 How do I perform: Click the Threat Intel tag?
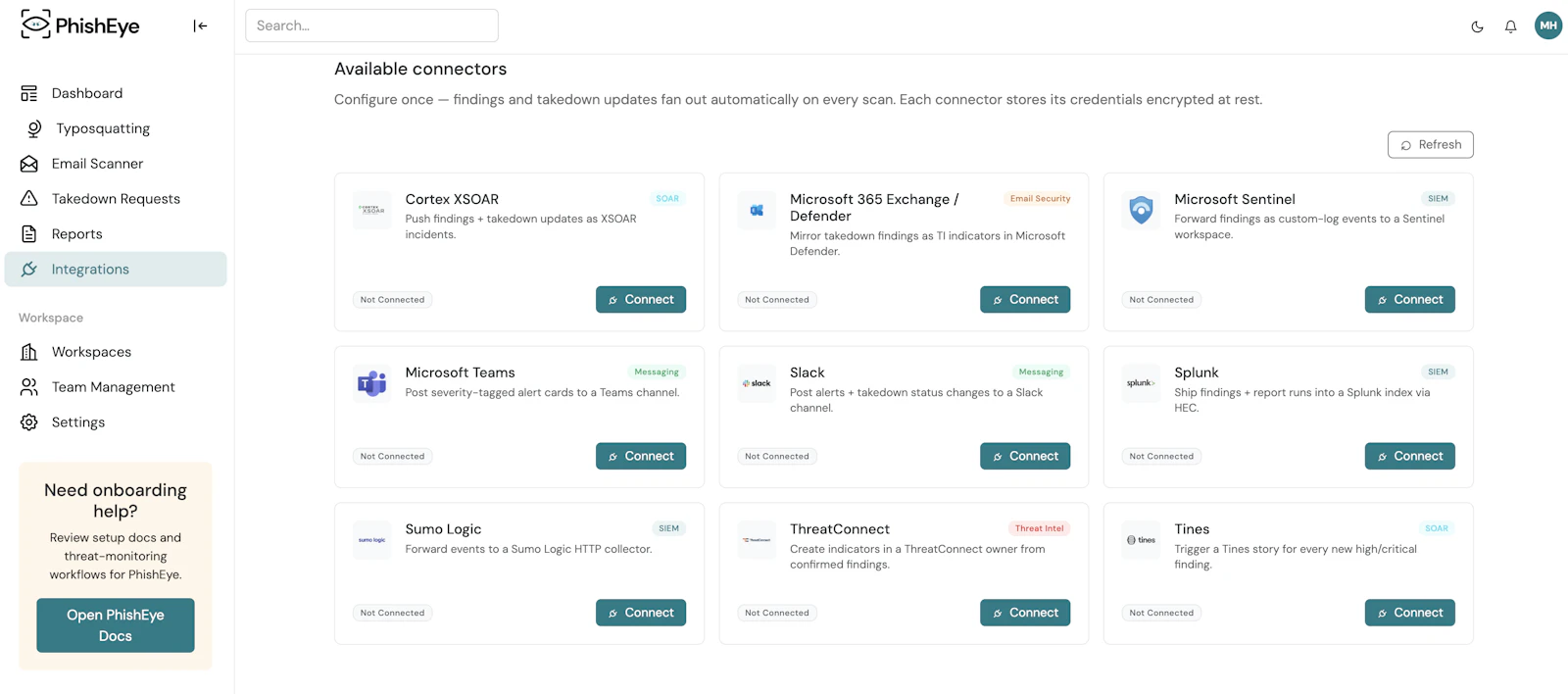[x=1039, y=529]
